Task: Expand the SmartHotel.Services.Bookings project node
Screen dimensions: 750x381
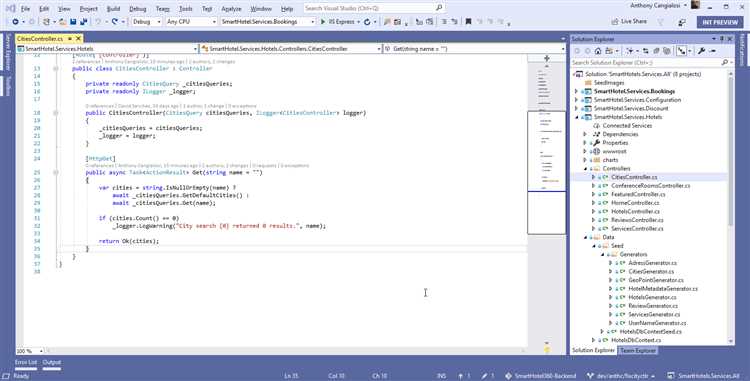Action: point(576,91)
